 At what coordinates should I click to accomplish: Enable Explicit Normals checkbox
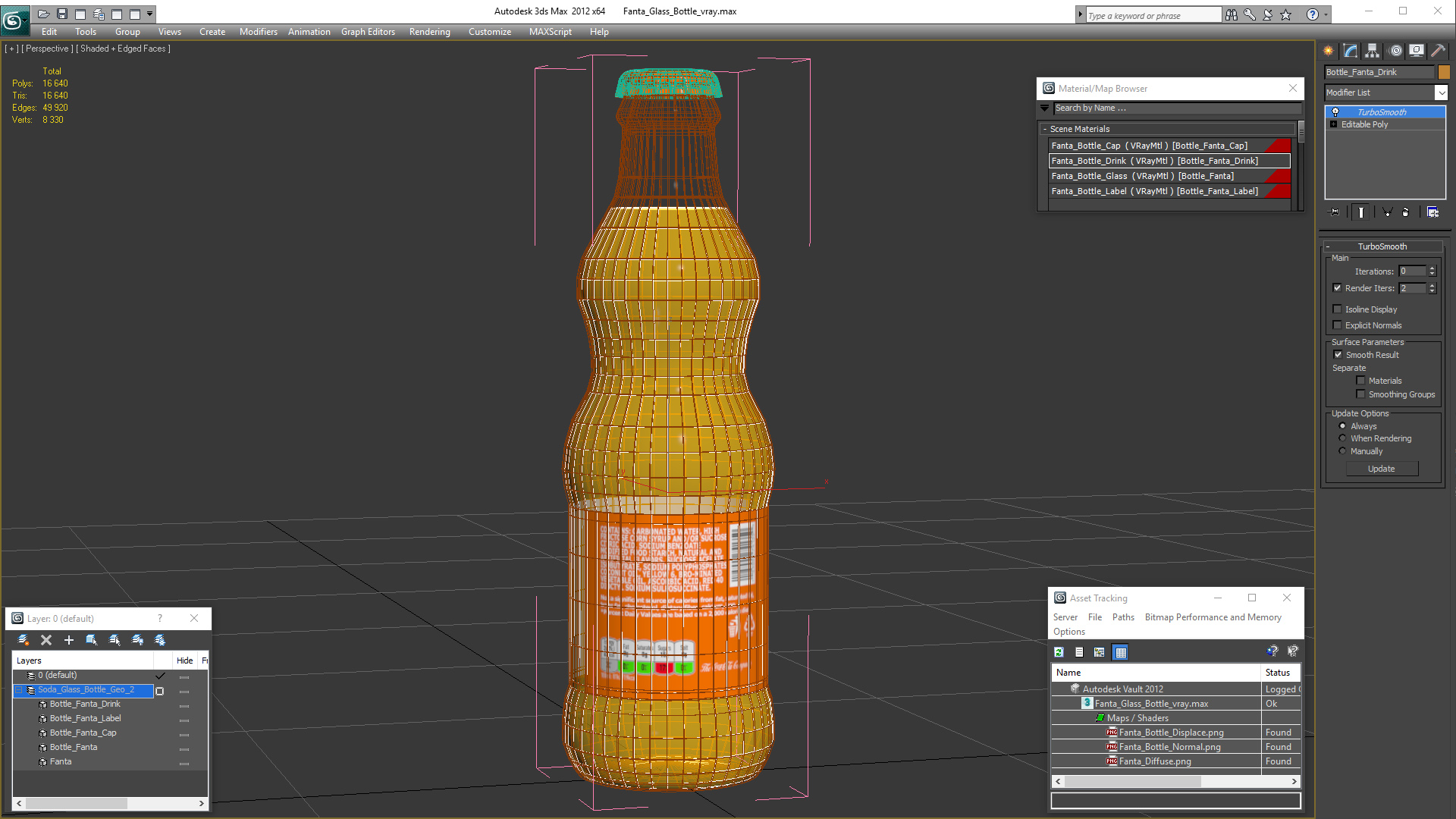tap(1338, 325)
